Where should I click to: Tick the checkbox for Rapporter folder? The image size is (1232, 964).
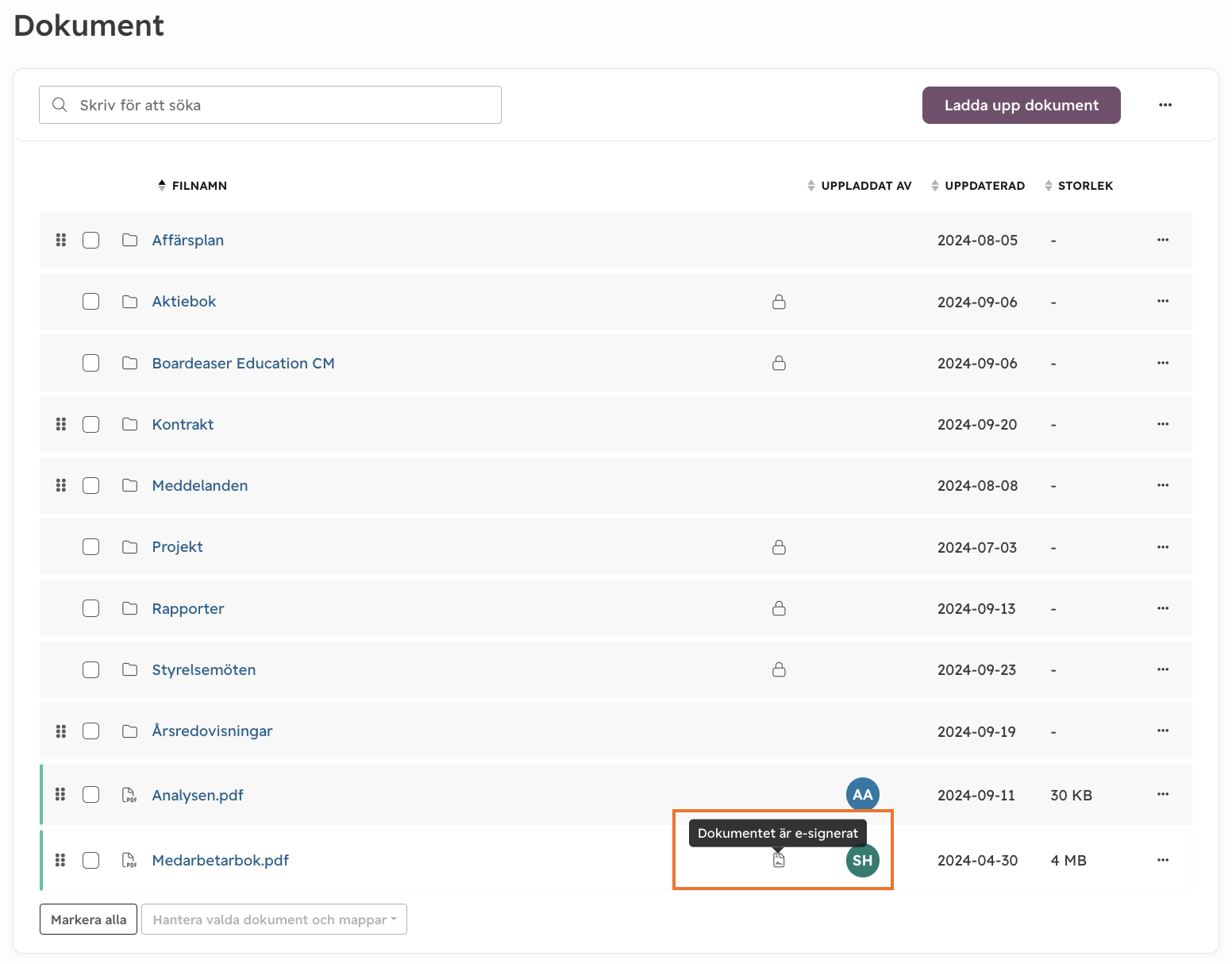[91, 608]
